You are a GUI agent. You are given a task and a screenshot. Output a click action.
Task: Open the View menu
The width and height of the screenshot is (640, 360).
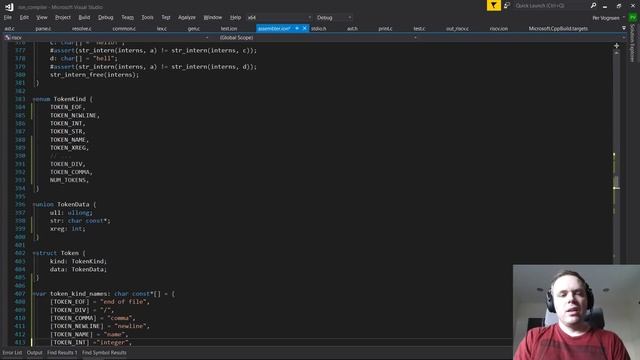pos(42,18)
